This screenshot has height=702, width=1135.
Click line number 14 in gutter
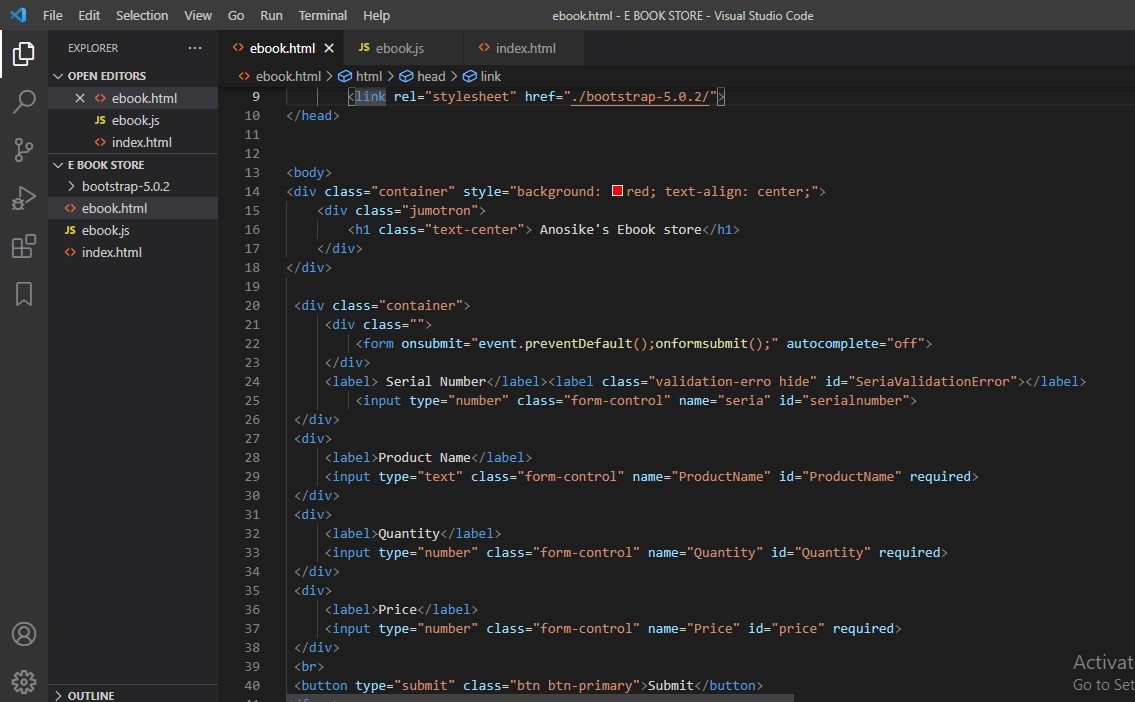pos(252,191)
